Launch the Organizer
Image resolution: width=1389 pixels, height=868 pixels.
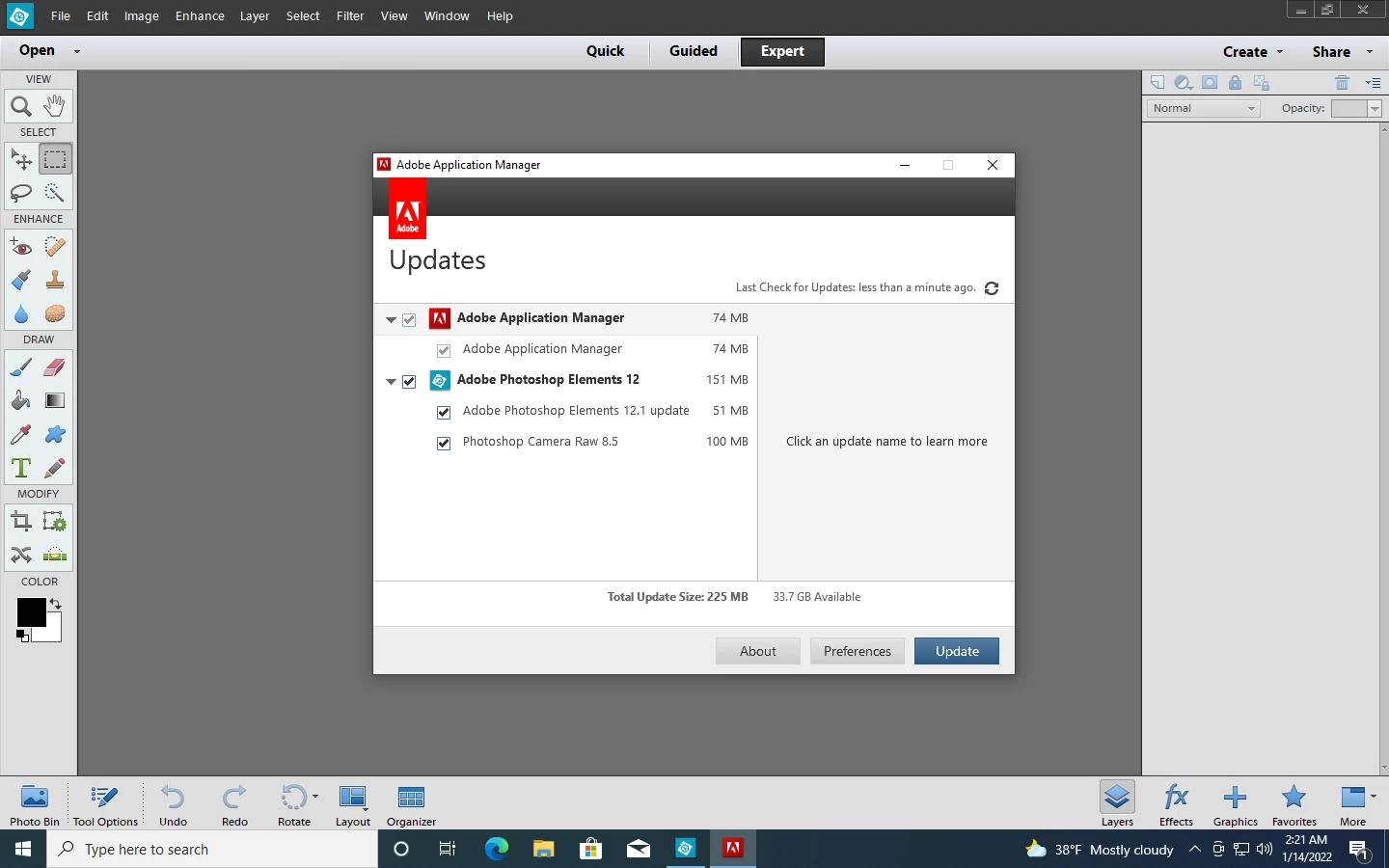coord(411,805)
